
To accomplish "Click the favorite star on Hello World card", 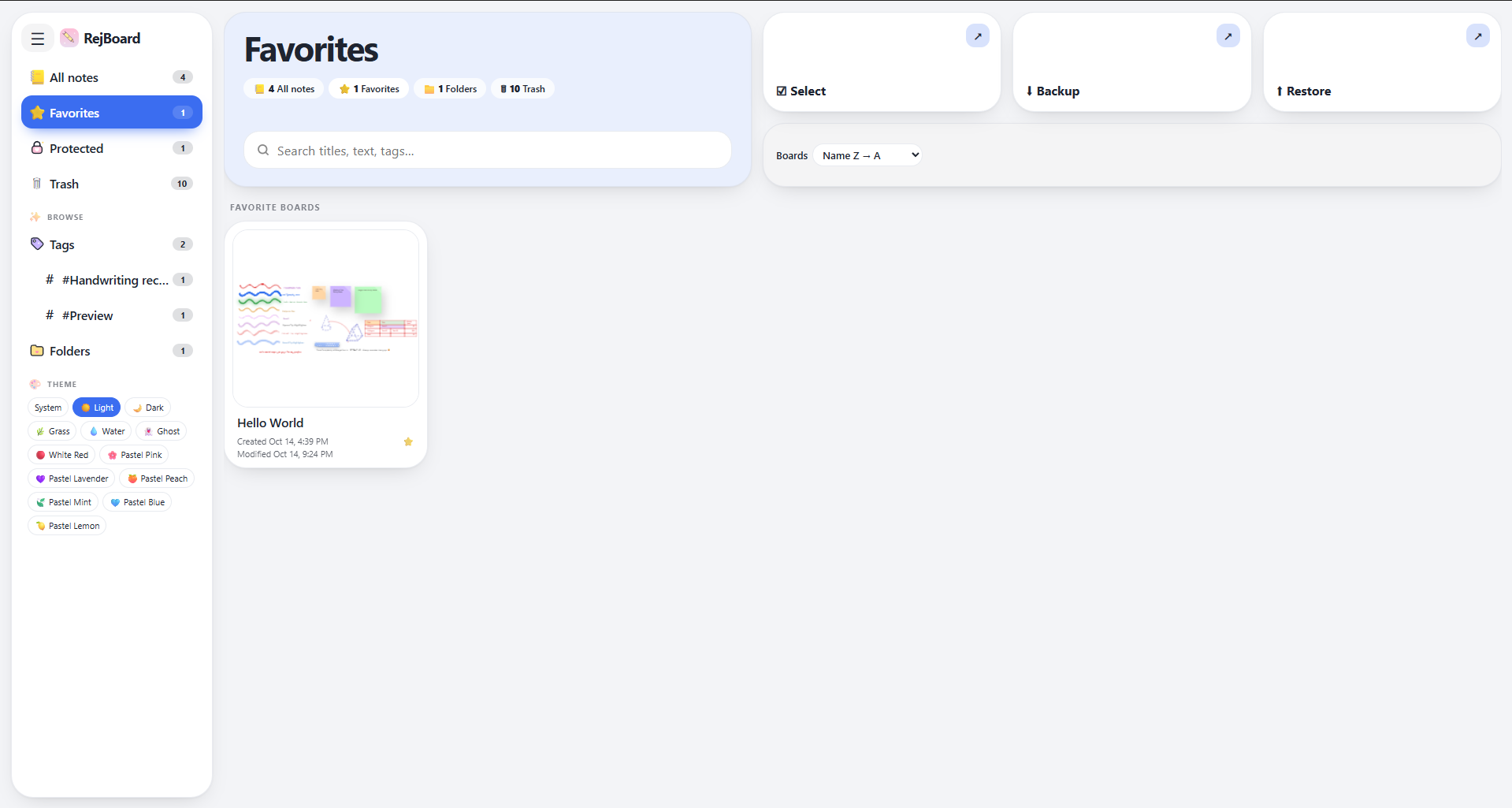I will [x=408, y=441].
